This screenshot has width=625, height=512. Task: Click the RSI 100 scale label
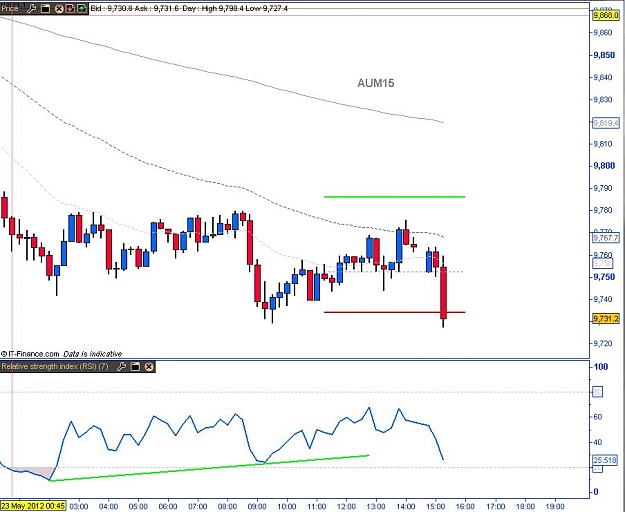[x=601, y=367]
